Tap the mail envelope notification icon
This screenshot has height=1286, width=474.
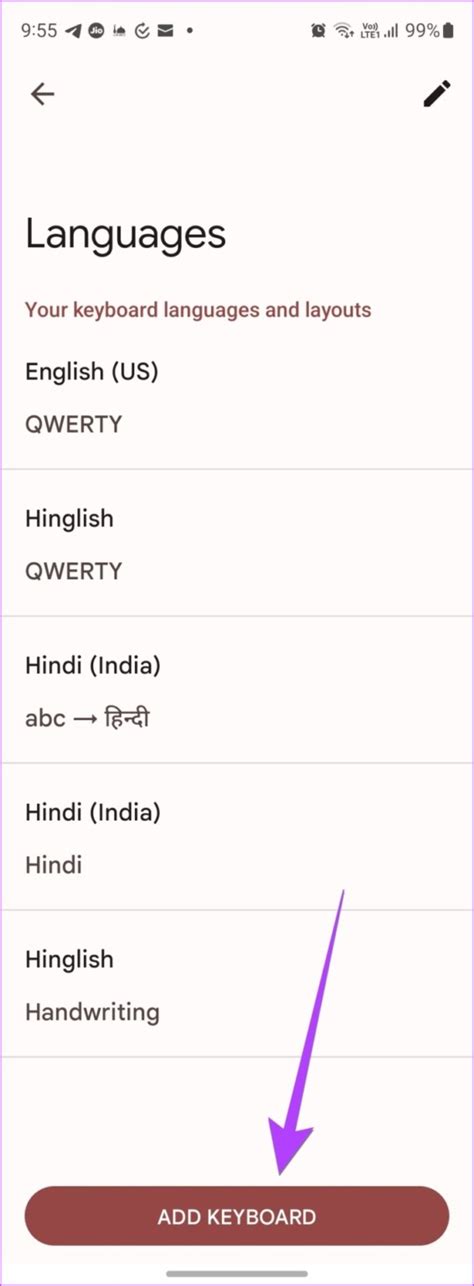(x=166, y=31)
